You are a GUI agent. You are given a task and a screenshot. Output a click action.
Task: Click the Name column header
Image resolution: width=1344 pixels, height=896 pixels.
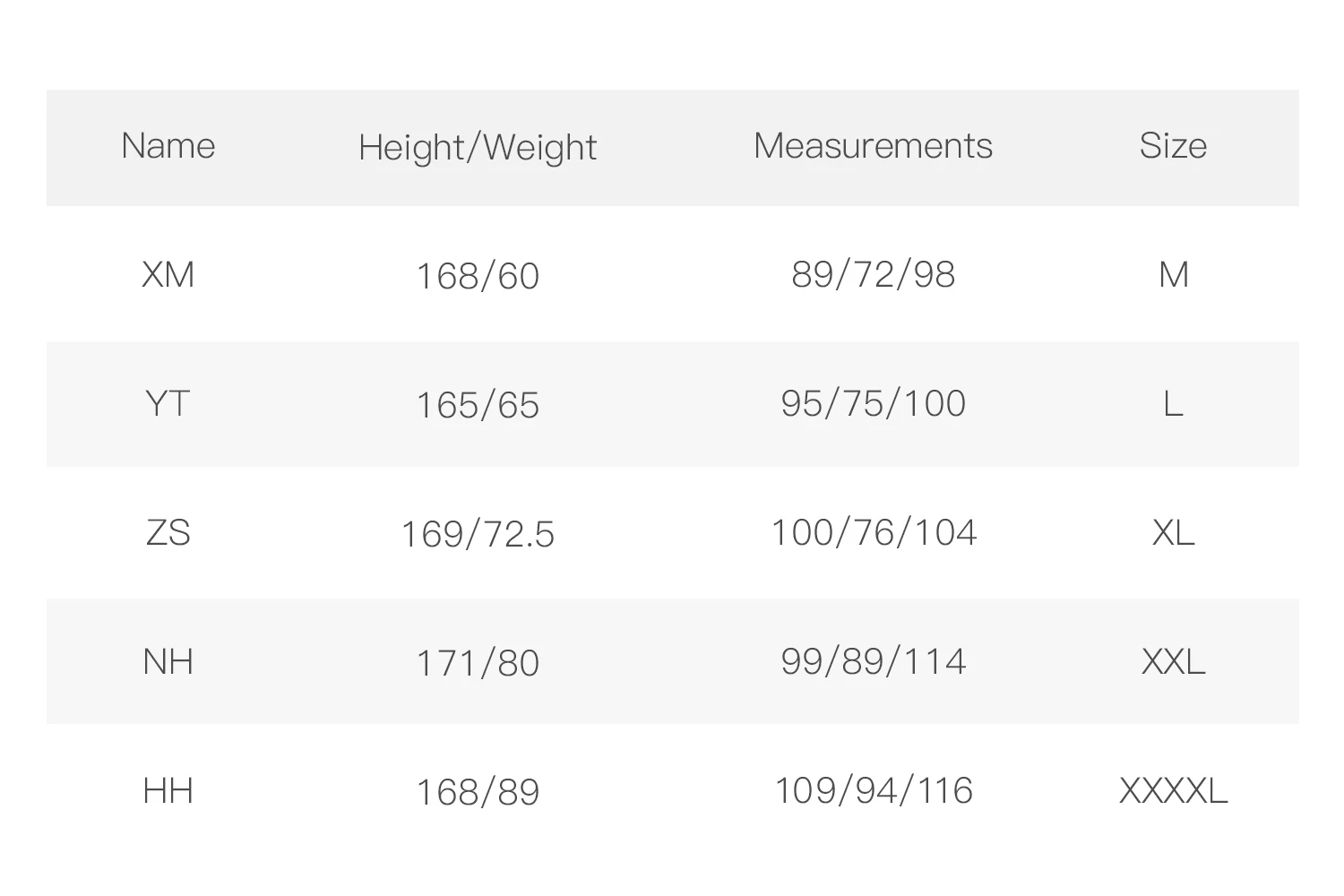pos(168,146)
